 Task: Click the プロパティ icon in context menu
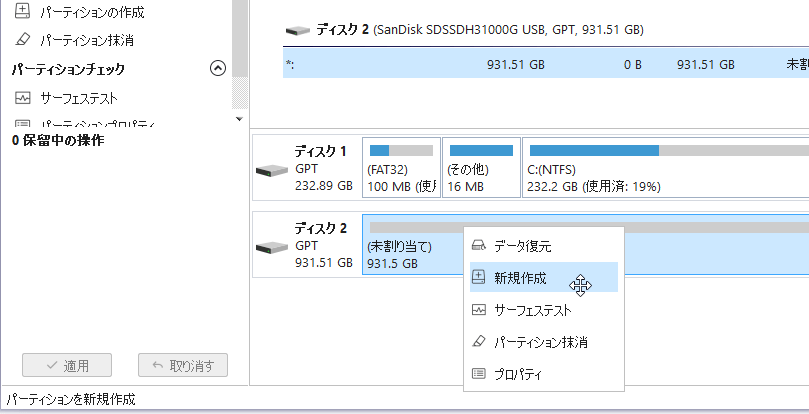pyautogui.click(x=480, y=374)
